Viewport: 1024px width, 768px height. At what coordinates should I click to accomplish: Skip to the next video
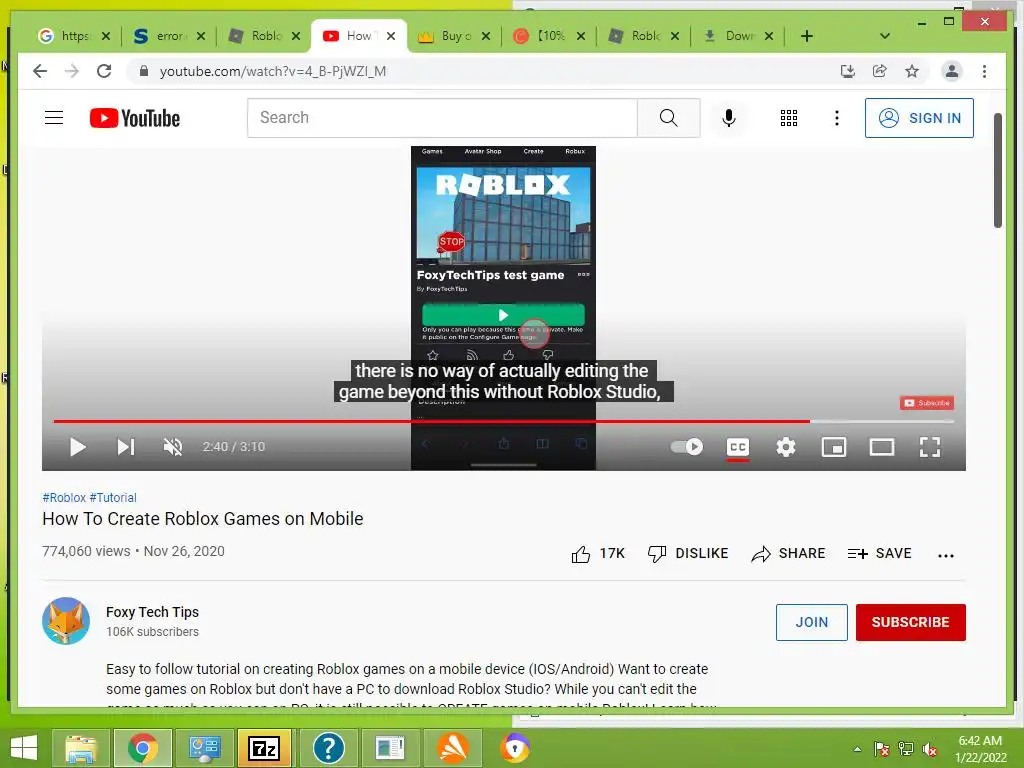point(125,447)
